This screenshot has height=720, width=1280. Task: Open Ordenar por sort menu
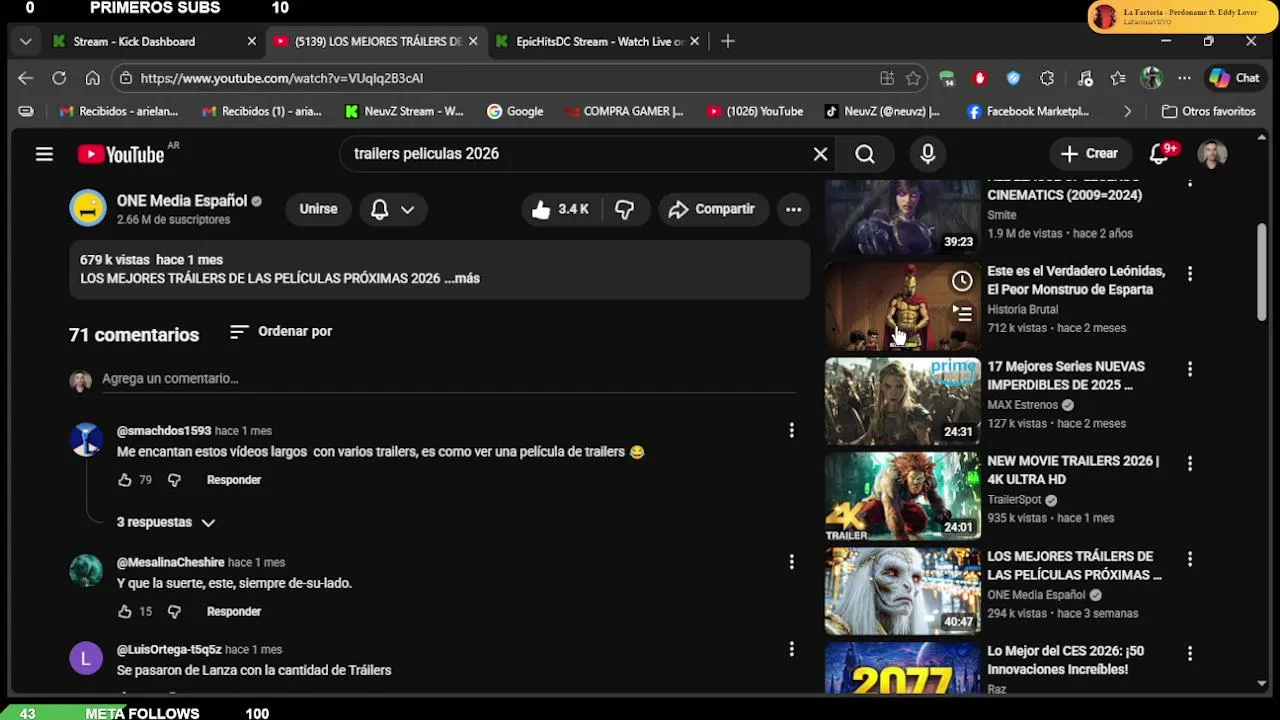click(281, 331)
